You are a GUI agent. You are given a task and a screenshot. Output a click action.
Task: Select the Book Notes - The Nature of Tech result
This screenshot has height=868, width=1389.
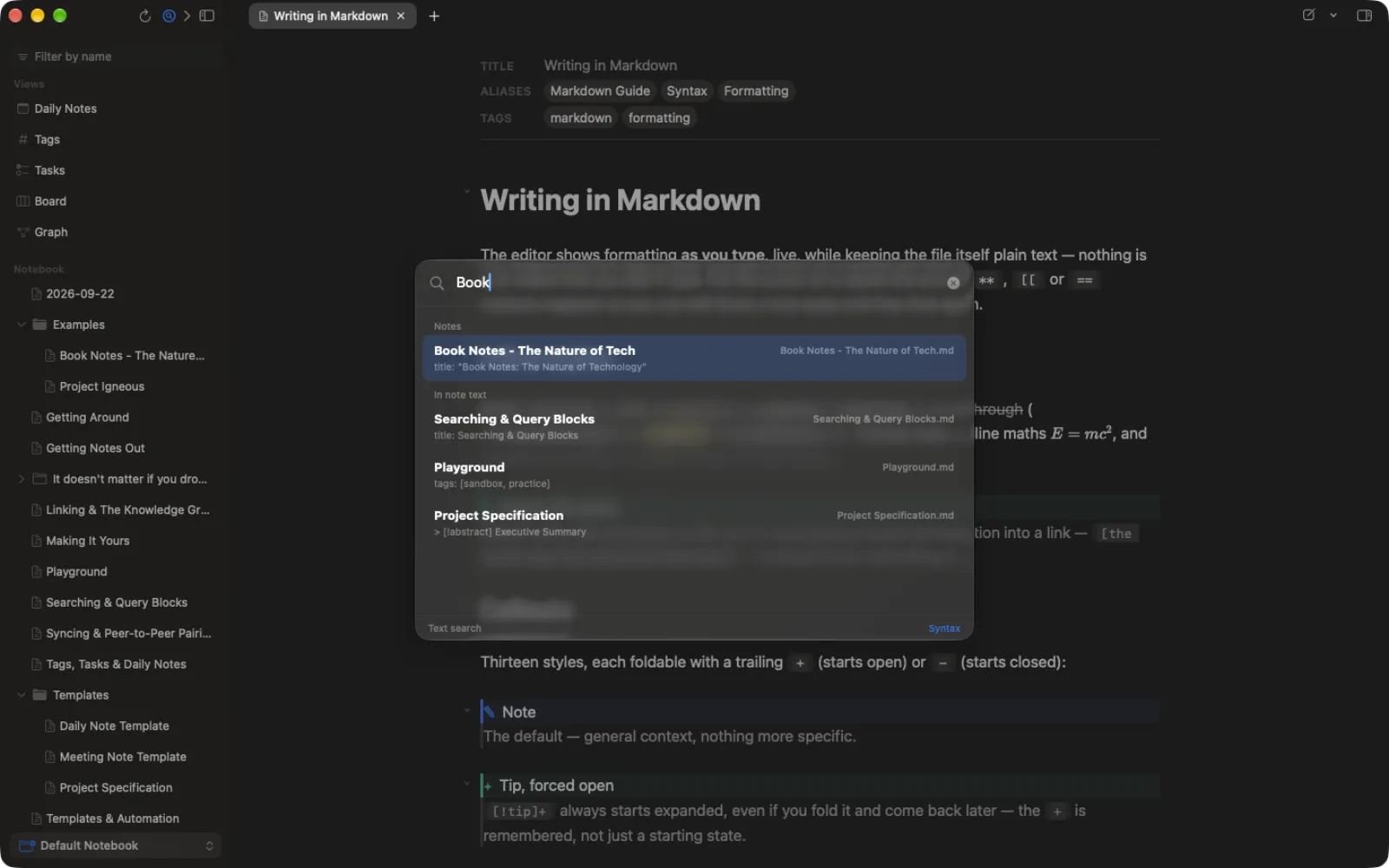coord(694,358)
